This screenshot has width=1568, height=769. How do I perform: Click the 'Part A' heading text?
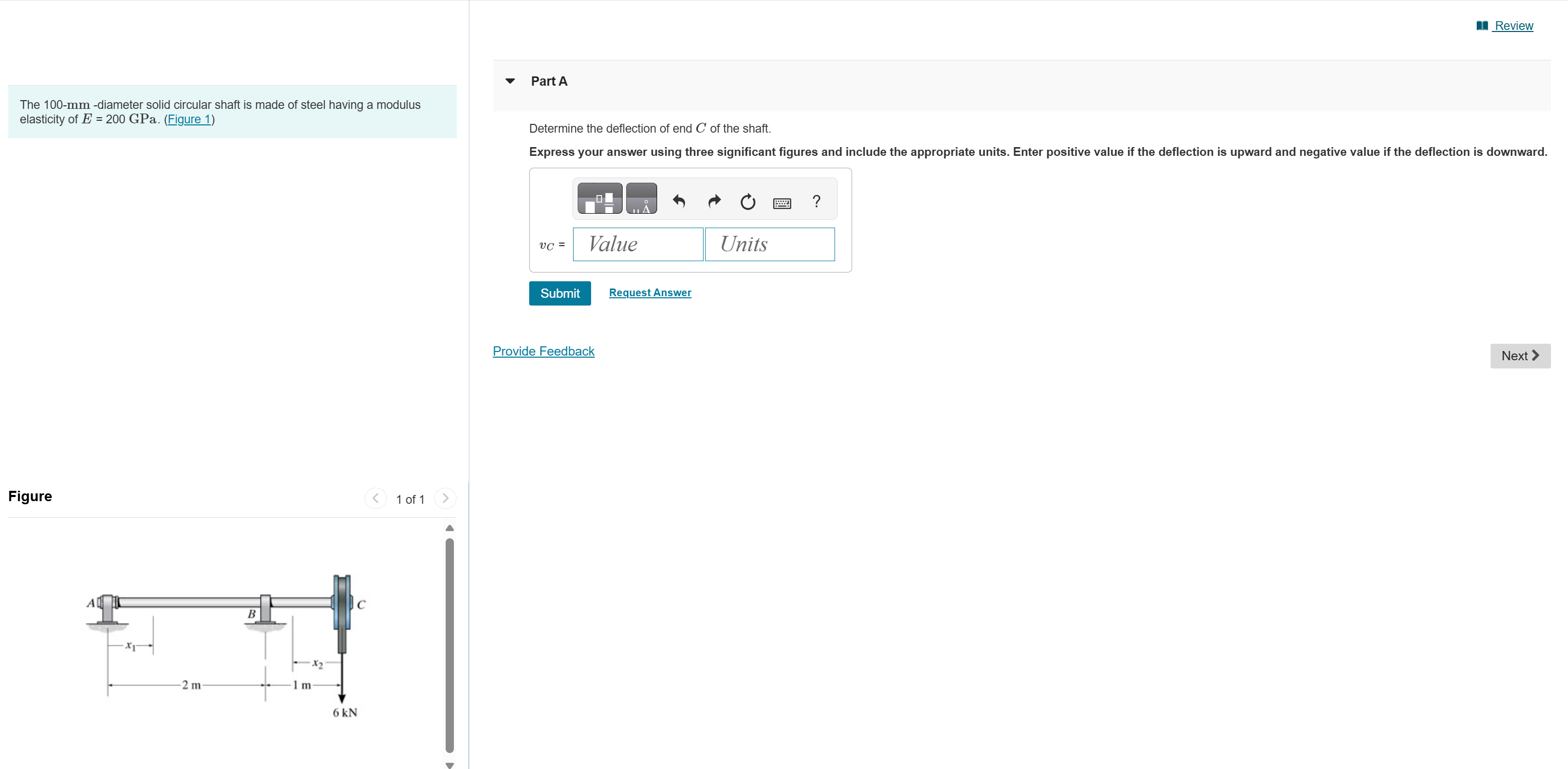(x=549, y=81)
